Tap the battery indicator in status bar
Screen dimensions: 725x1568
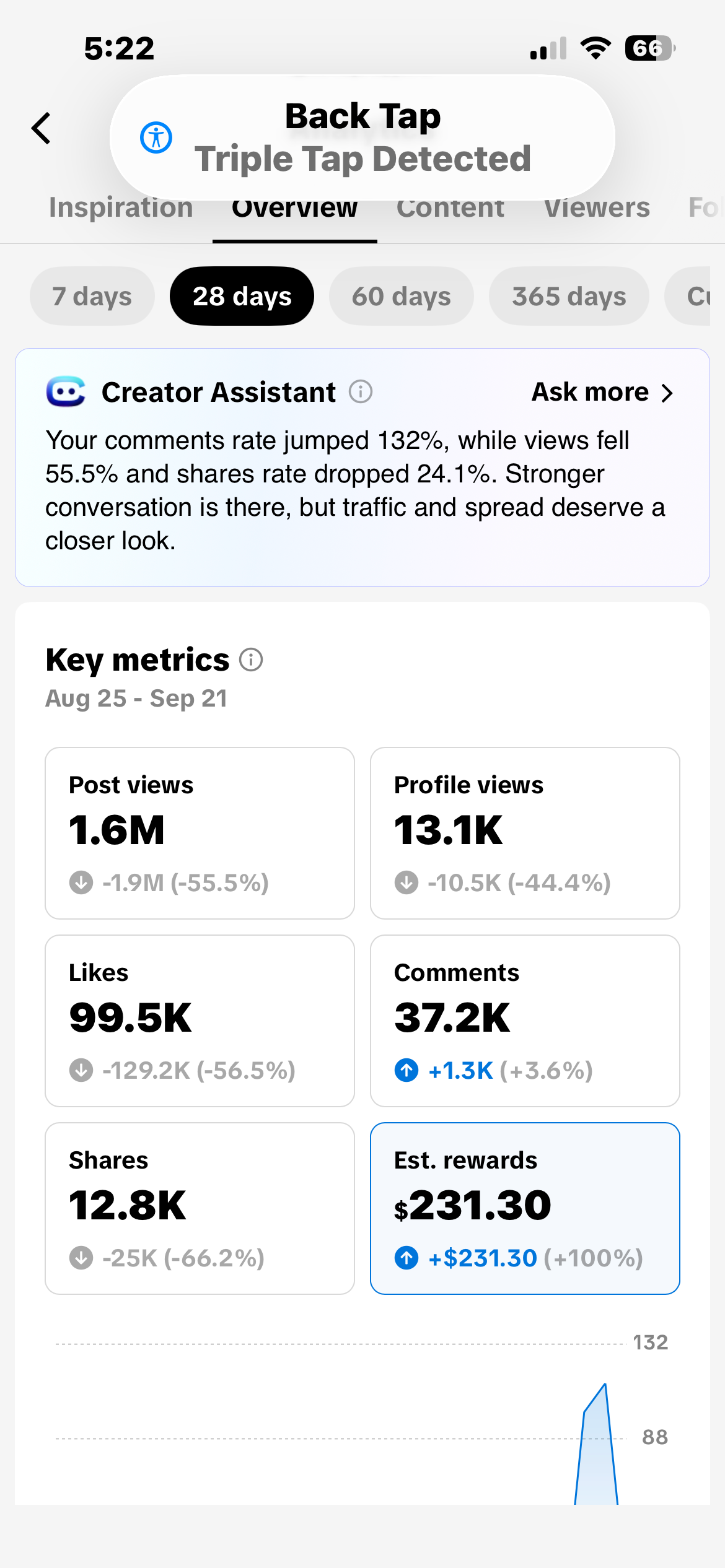pos(650,48)
